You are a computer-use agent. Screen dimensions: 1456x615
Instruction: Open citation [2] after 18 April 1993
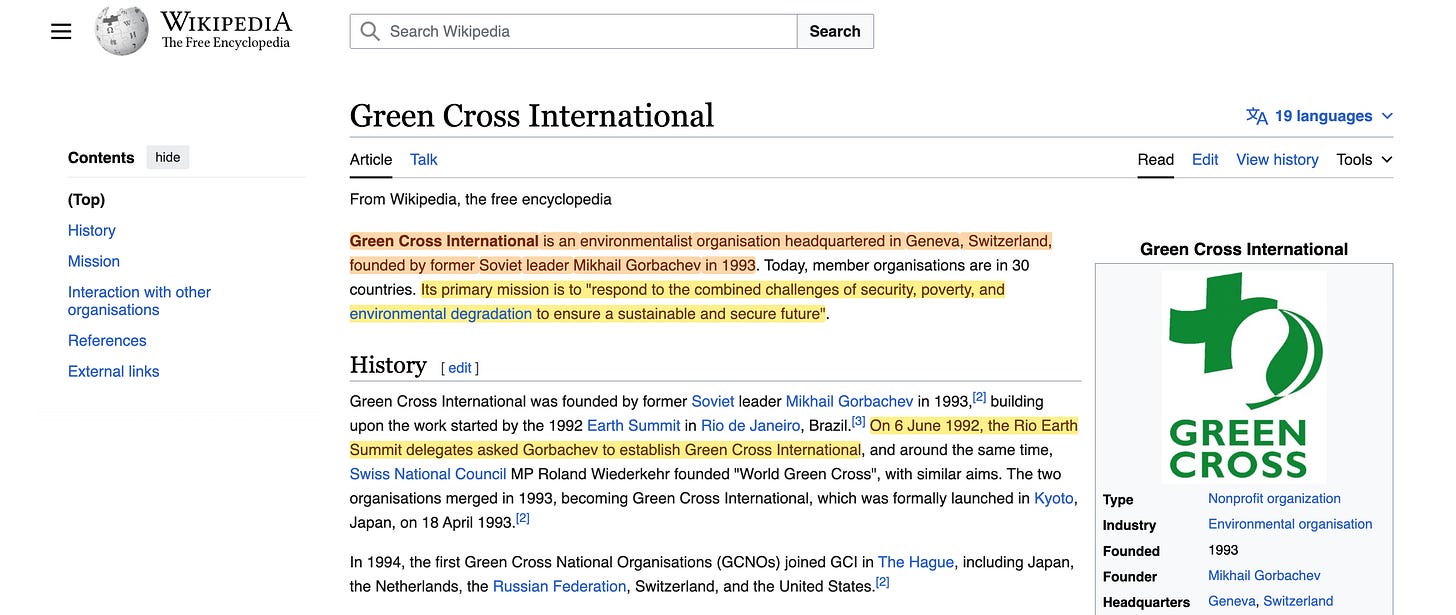[x=522, y=518]
